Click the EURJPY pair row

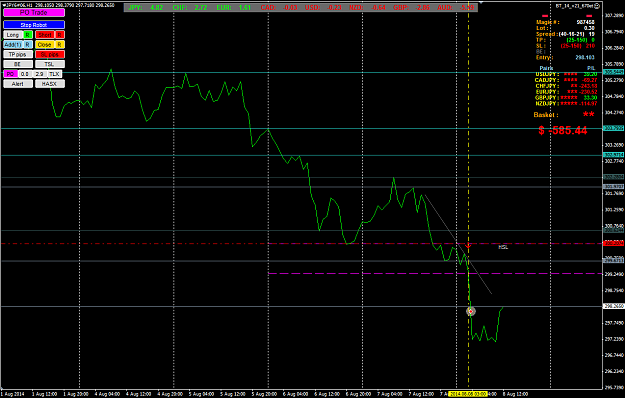pyautogui.click(x=566, y=92)
